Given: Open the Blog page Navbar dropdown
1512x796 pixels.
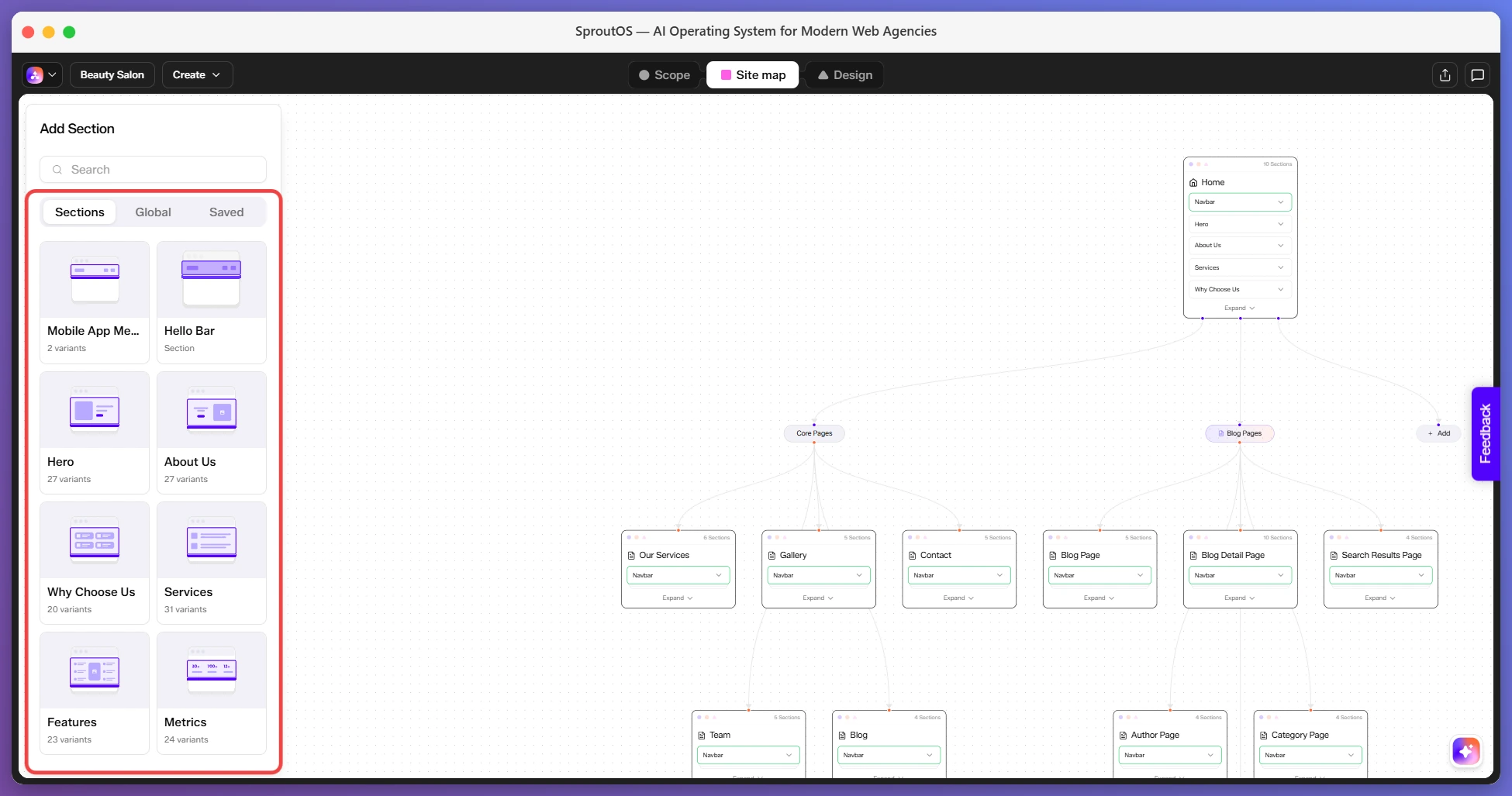Looking at the screenshot, I should [889, 755].
